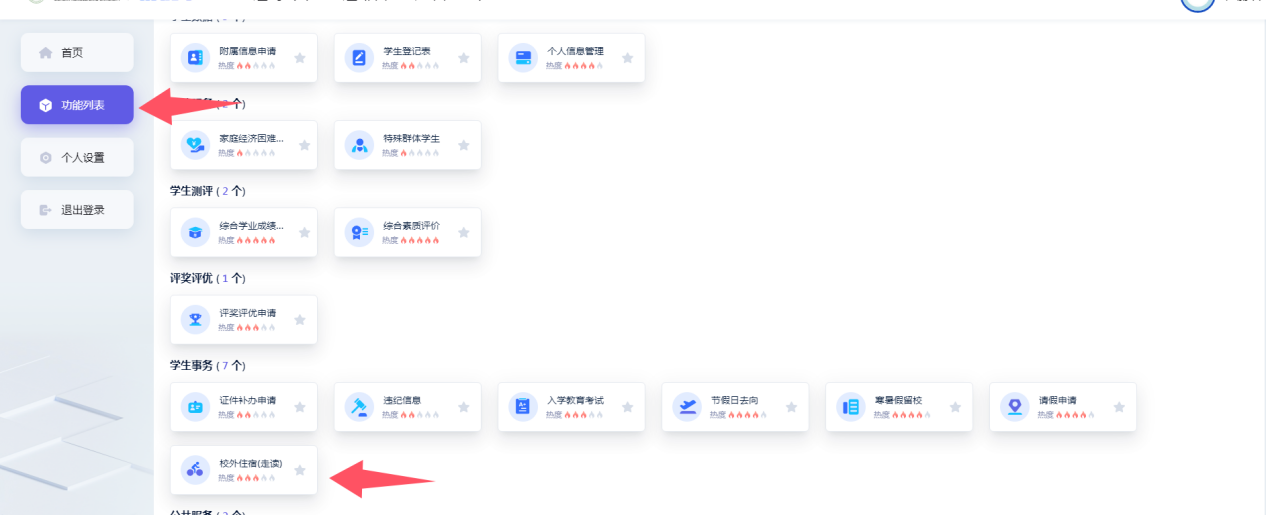Star the 请假申请 function card

[x=1119, y=407]
